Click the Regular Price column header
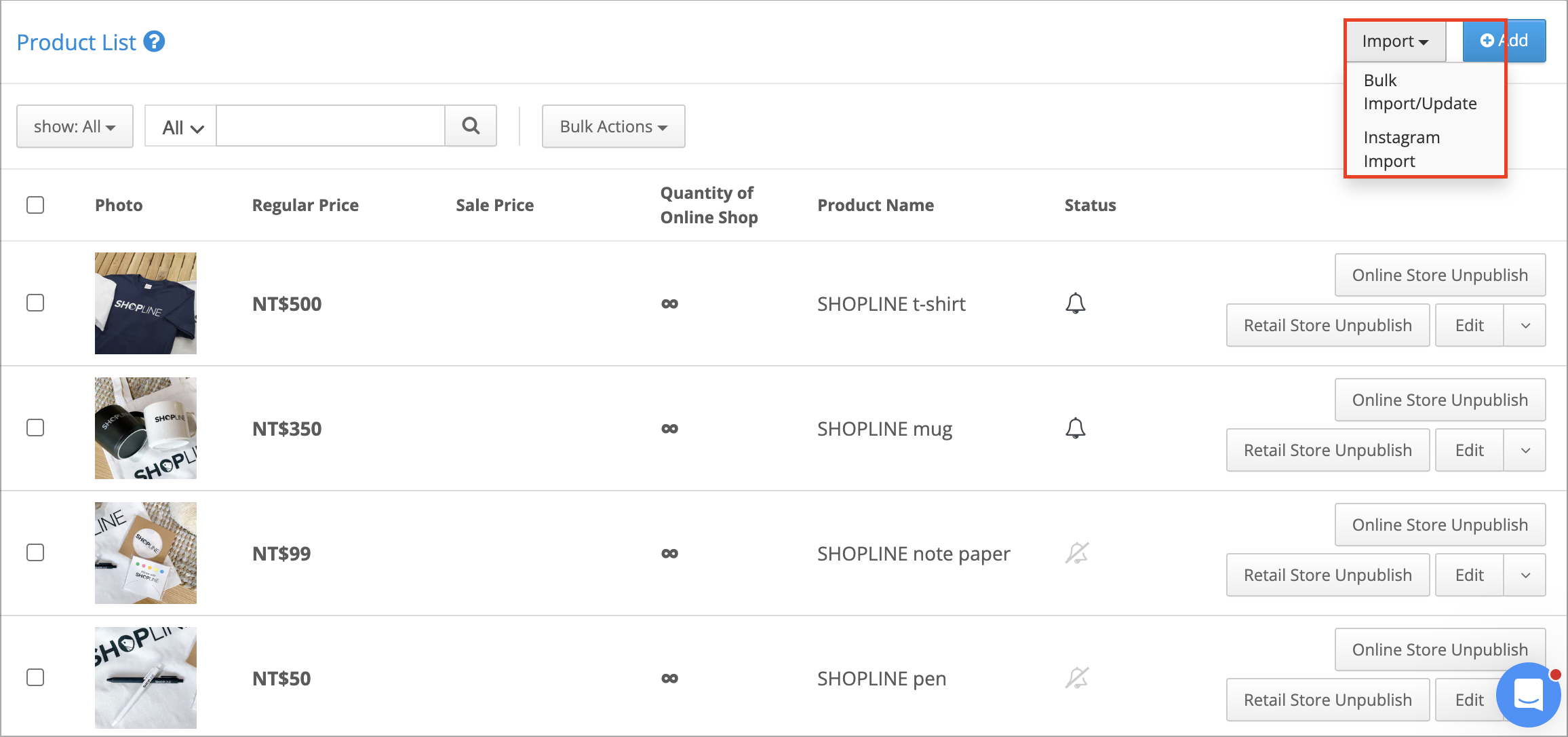Image resolution: width=1568 pixels, height=737 pixels. tap(305, 205)
